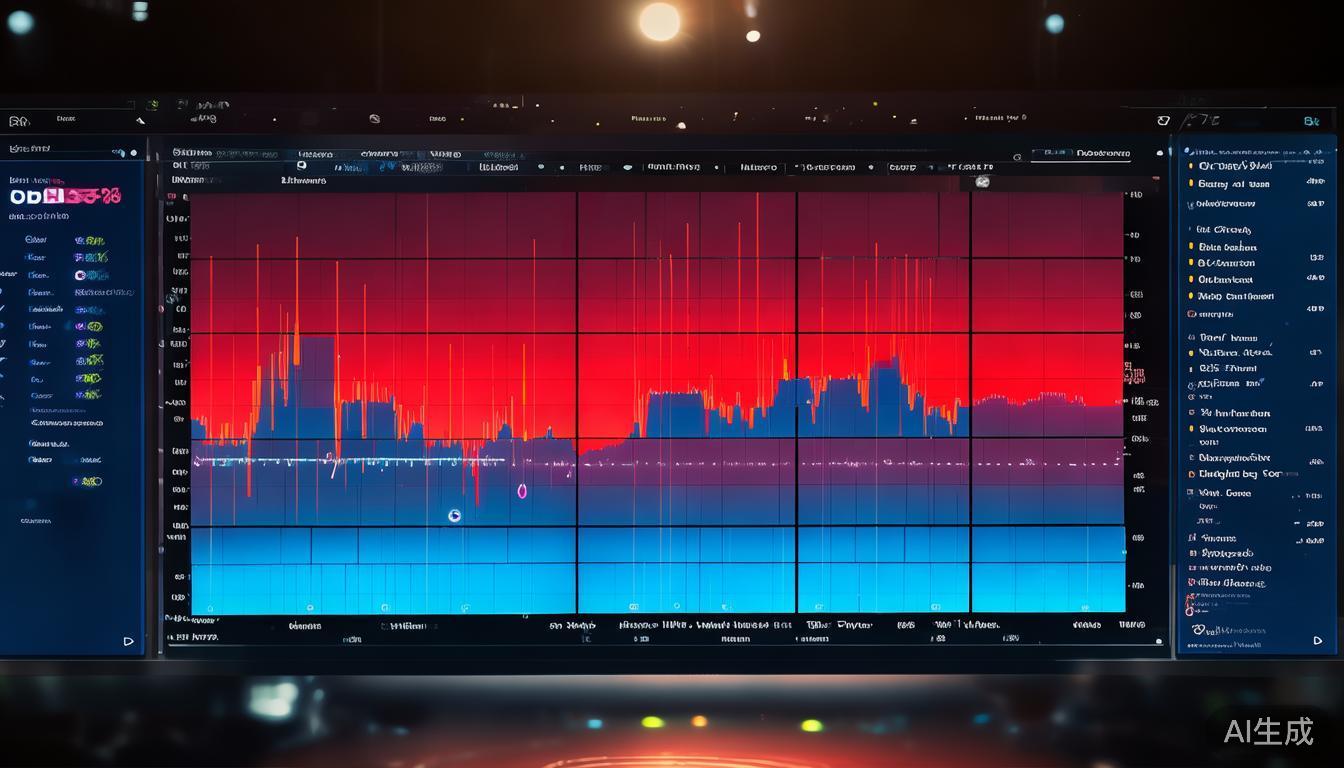Toggle the yellow dot on second right-panel item
This screenshot has width=1344, height=768.
(x=1190, y=184)
